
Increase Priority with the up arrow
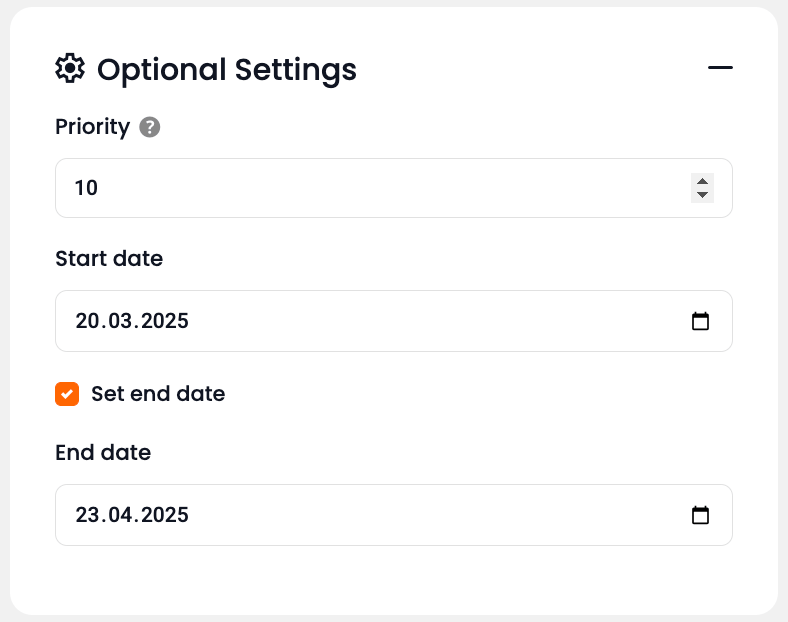[703, 181]
